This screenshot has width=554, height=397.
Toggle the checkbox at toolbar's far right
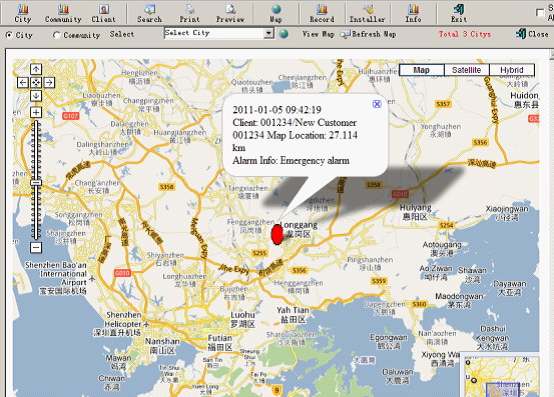pos(540,13)
